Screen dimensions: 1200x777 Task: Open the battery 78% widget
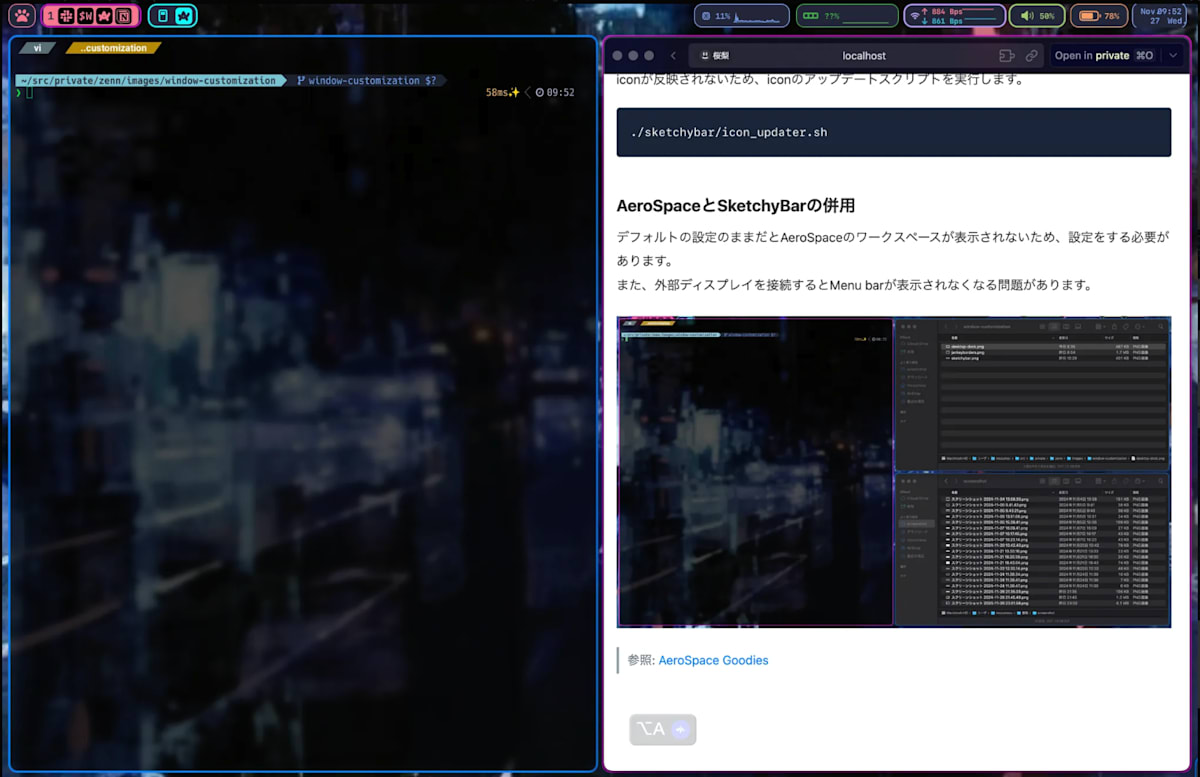pyautogui.click(x=1099, y=16)
